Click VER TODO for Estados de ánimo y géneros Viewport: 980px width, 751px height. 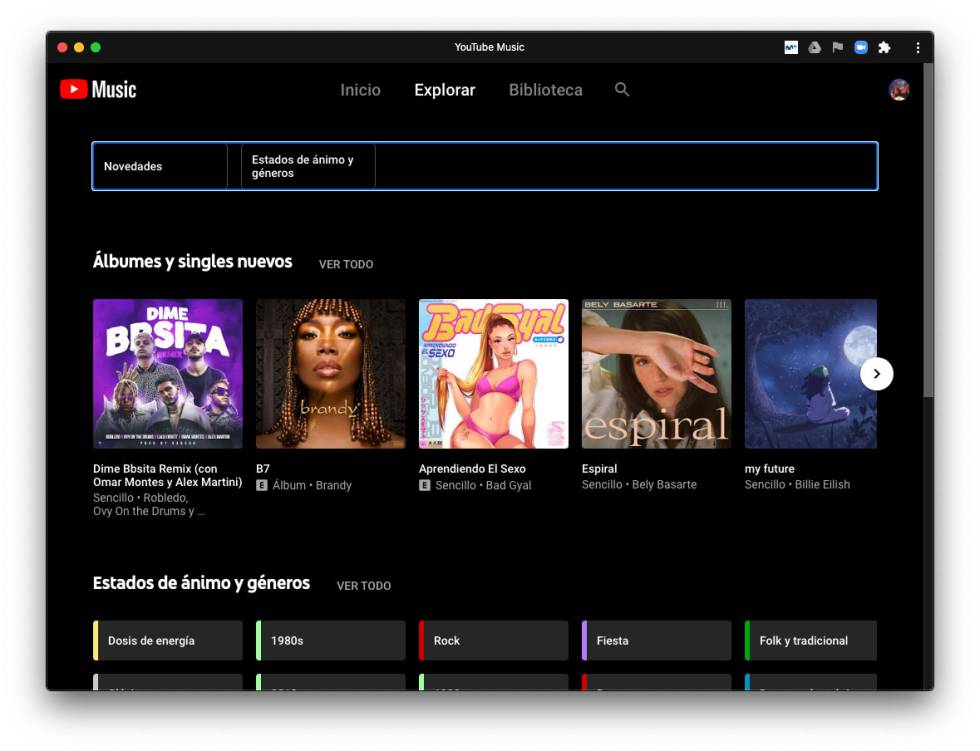tap(364, 586)
